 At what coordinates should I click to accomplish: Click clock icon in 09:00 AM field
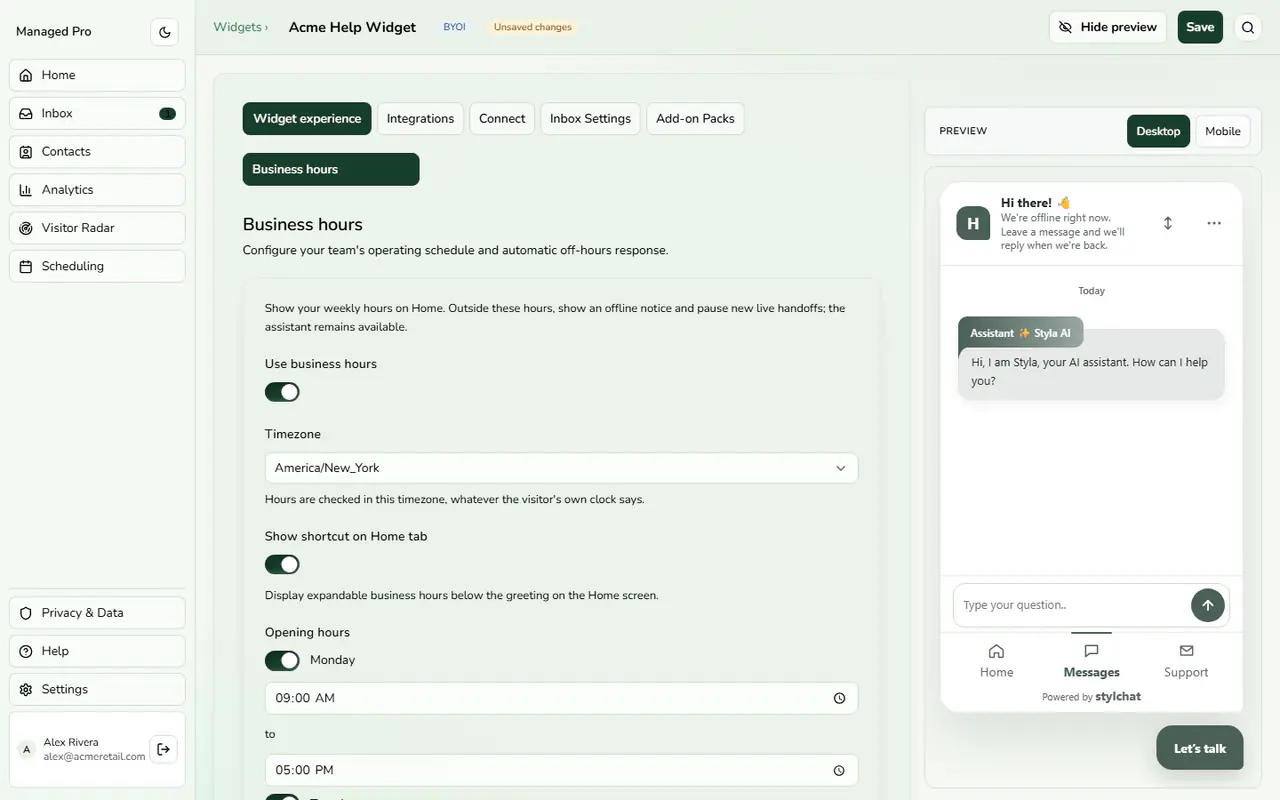[839, 698]
